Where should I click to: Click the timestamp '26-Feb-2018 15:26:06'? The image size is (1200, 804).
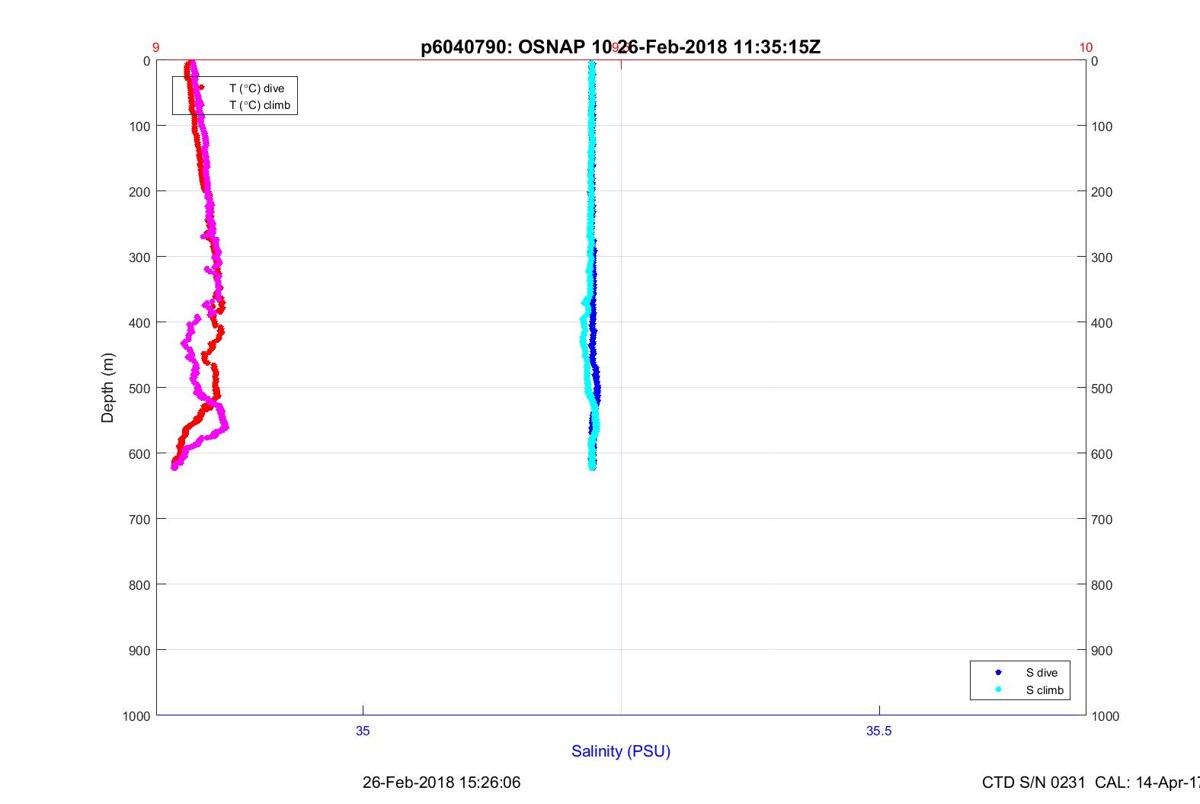[x=441, y=782]
